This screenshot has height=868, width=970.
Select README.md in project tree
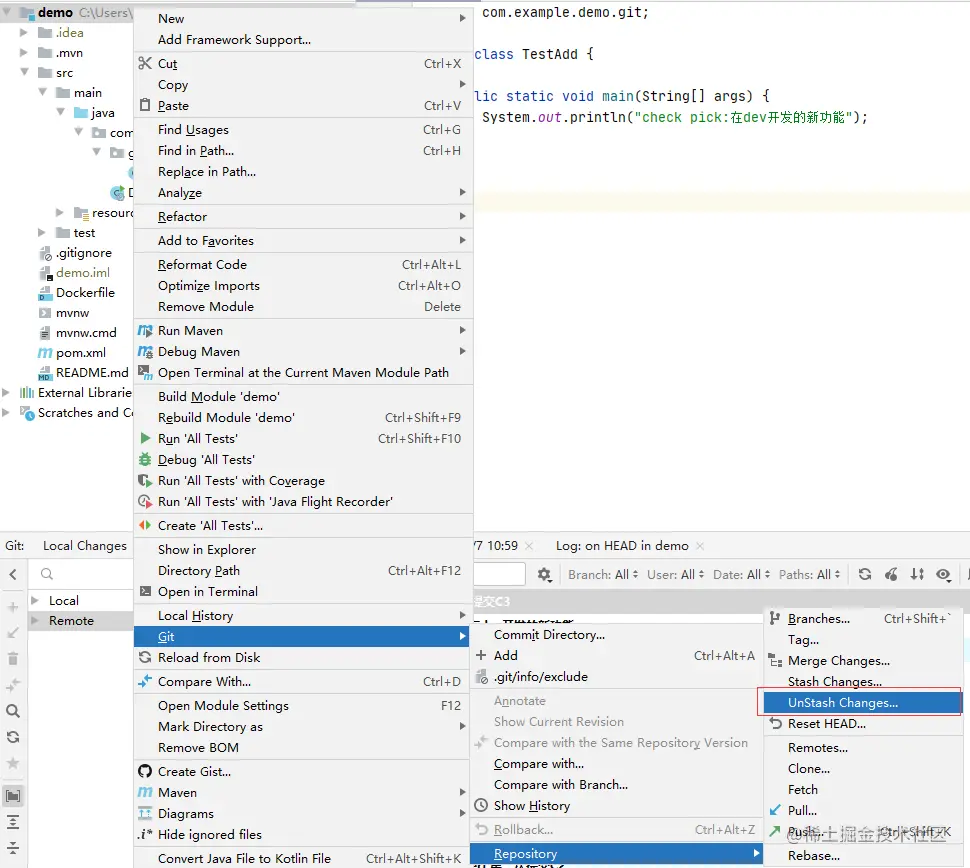92,372
